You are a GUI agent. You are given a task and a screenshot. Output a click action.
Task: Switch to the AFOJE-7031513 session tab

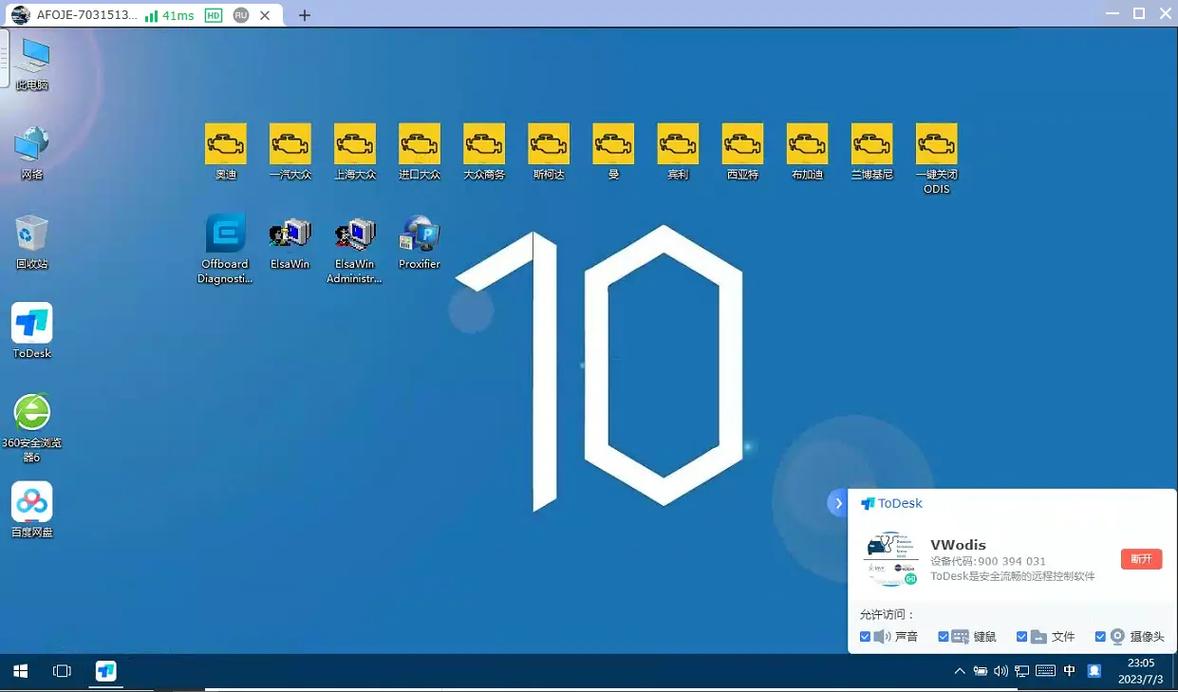pos(142,14)
